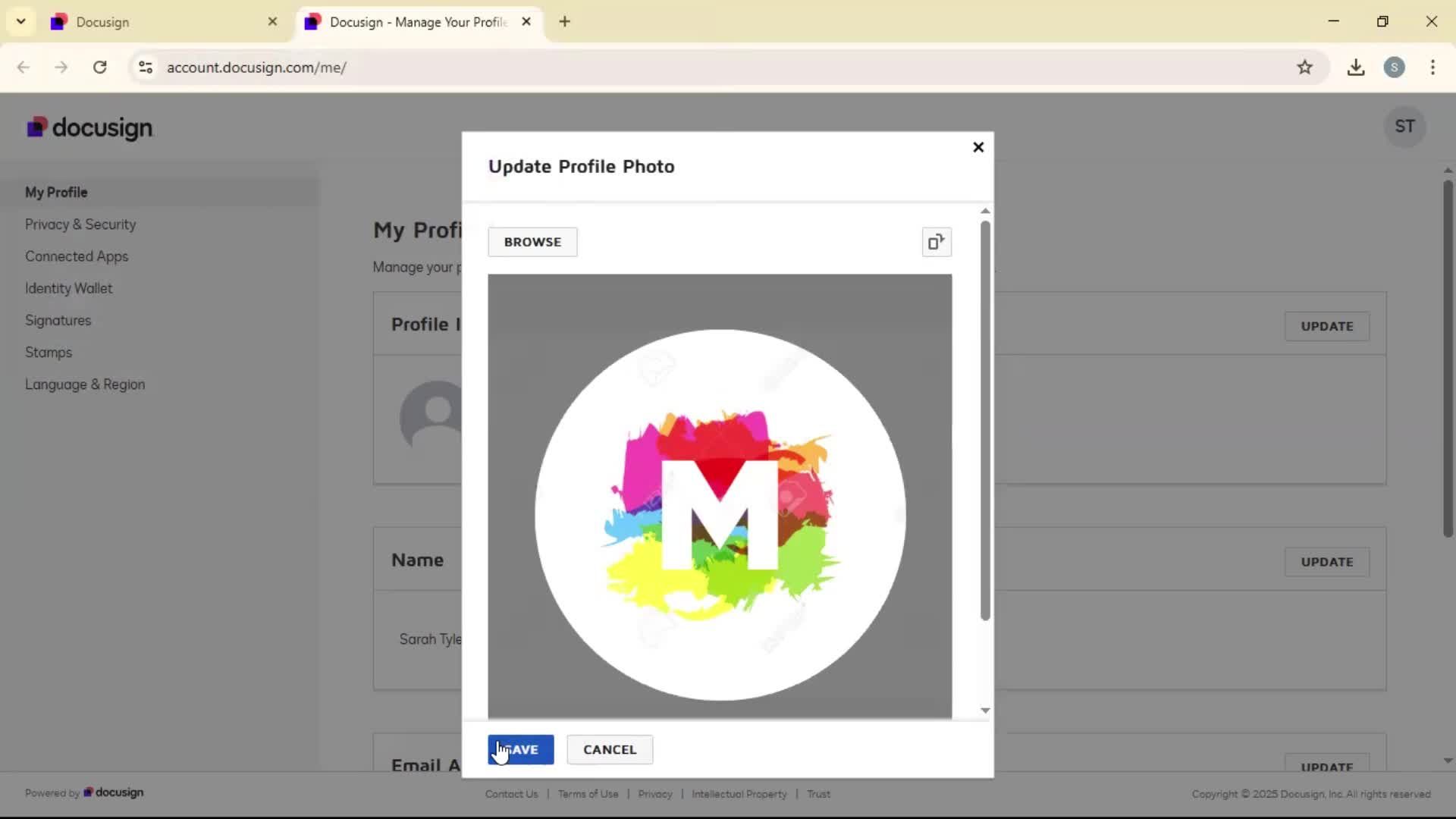Image resolution: width=1456 pixels, height=819 pixels.
Task: Click the page scrollbar down arrow
Action: pyautogui.click(x=1448, y=761)
